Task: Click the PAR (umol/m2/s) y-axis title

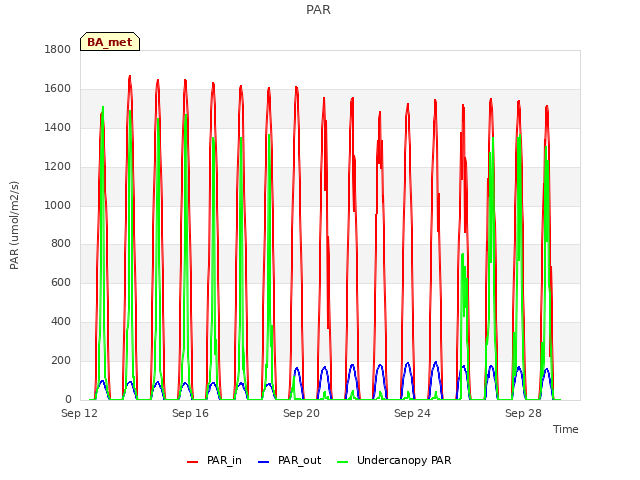Action: coord(14,225)
